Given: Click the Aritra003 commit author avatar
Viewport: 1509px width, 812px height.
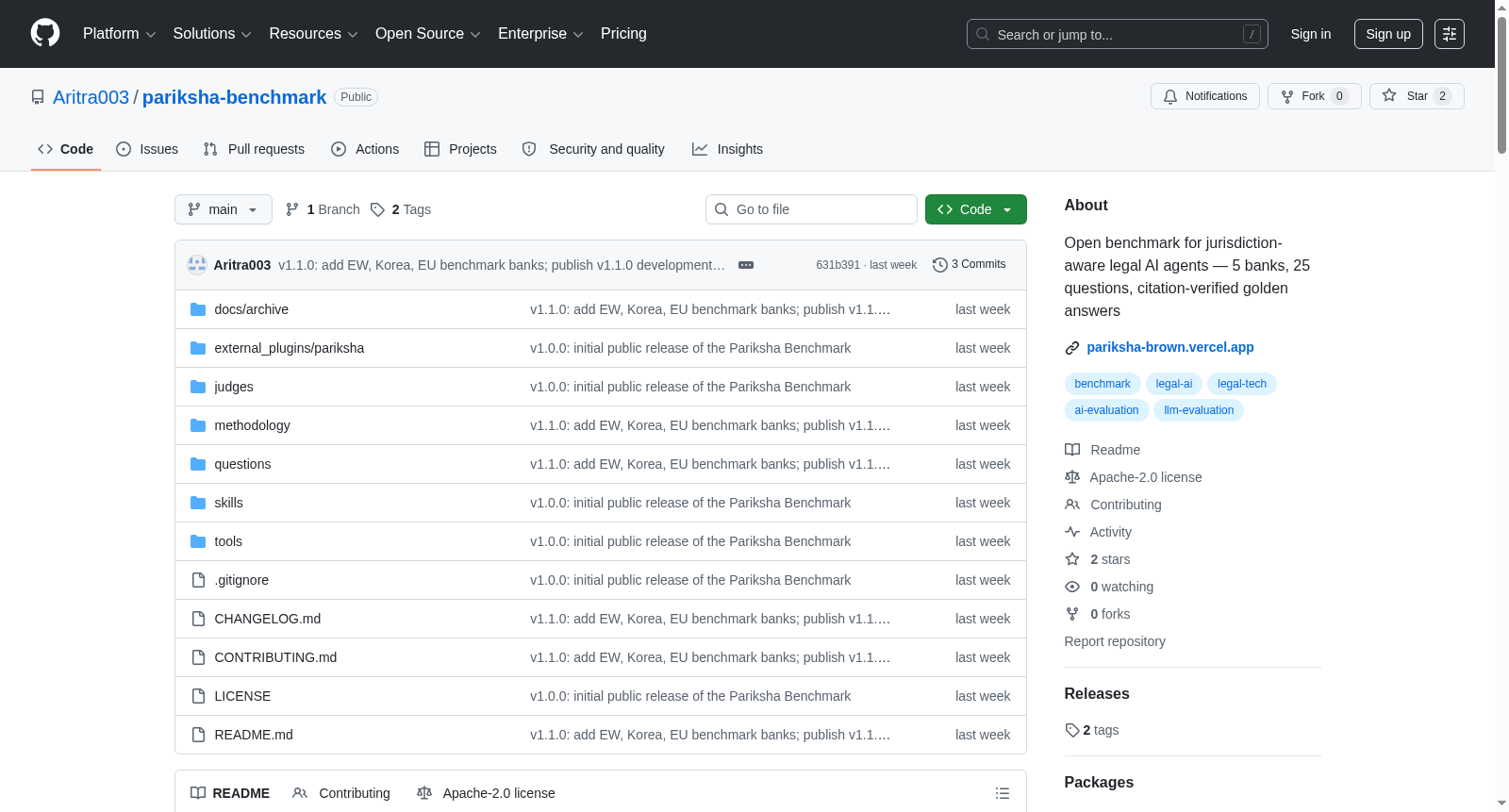Looking at the screenshot, I should 197,265.
